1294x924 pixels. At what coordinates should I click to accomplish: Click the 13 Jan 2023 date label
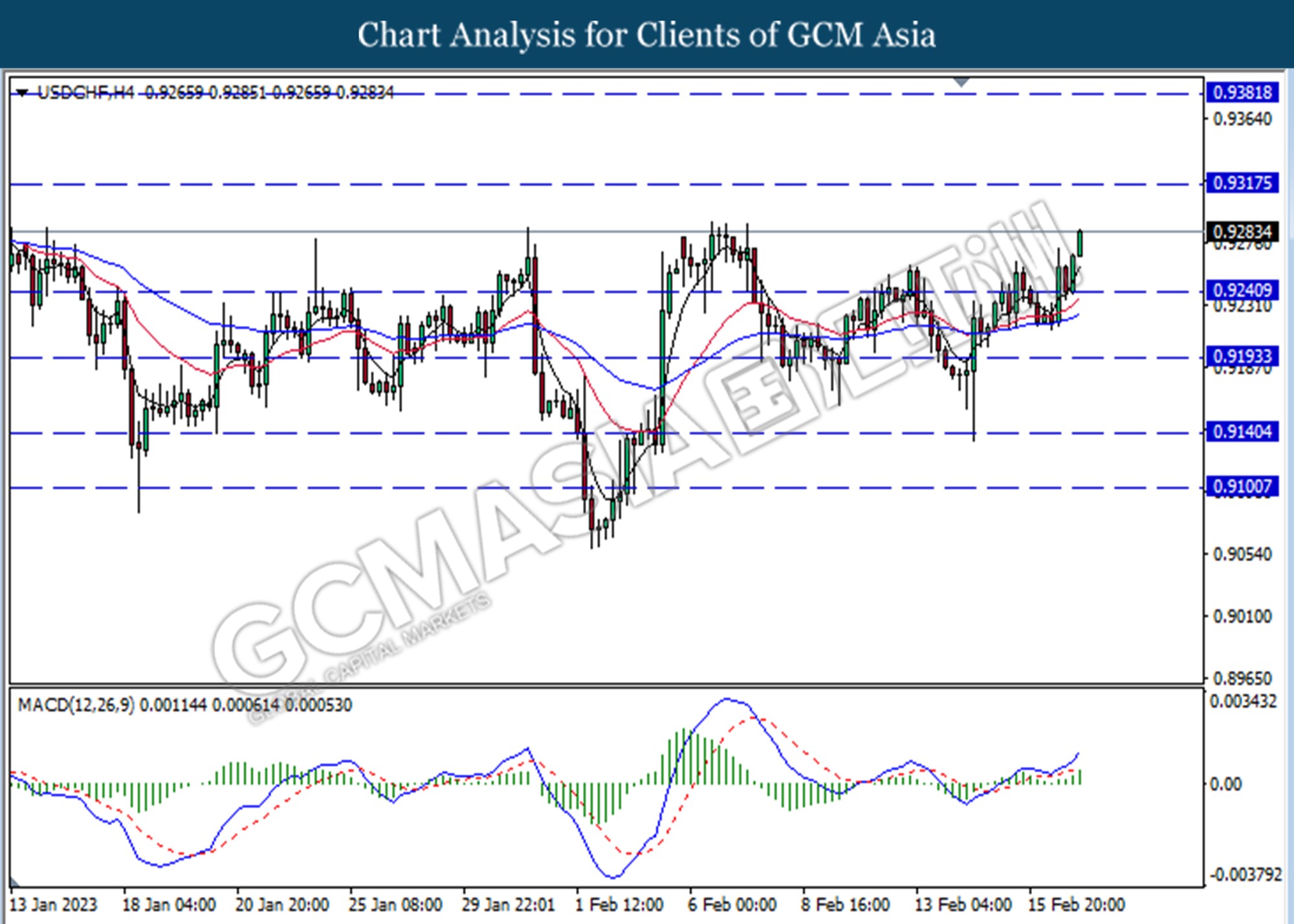point(53,904)
